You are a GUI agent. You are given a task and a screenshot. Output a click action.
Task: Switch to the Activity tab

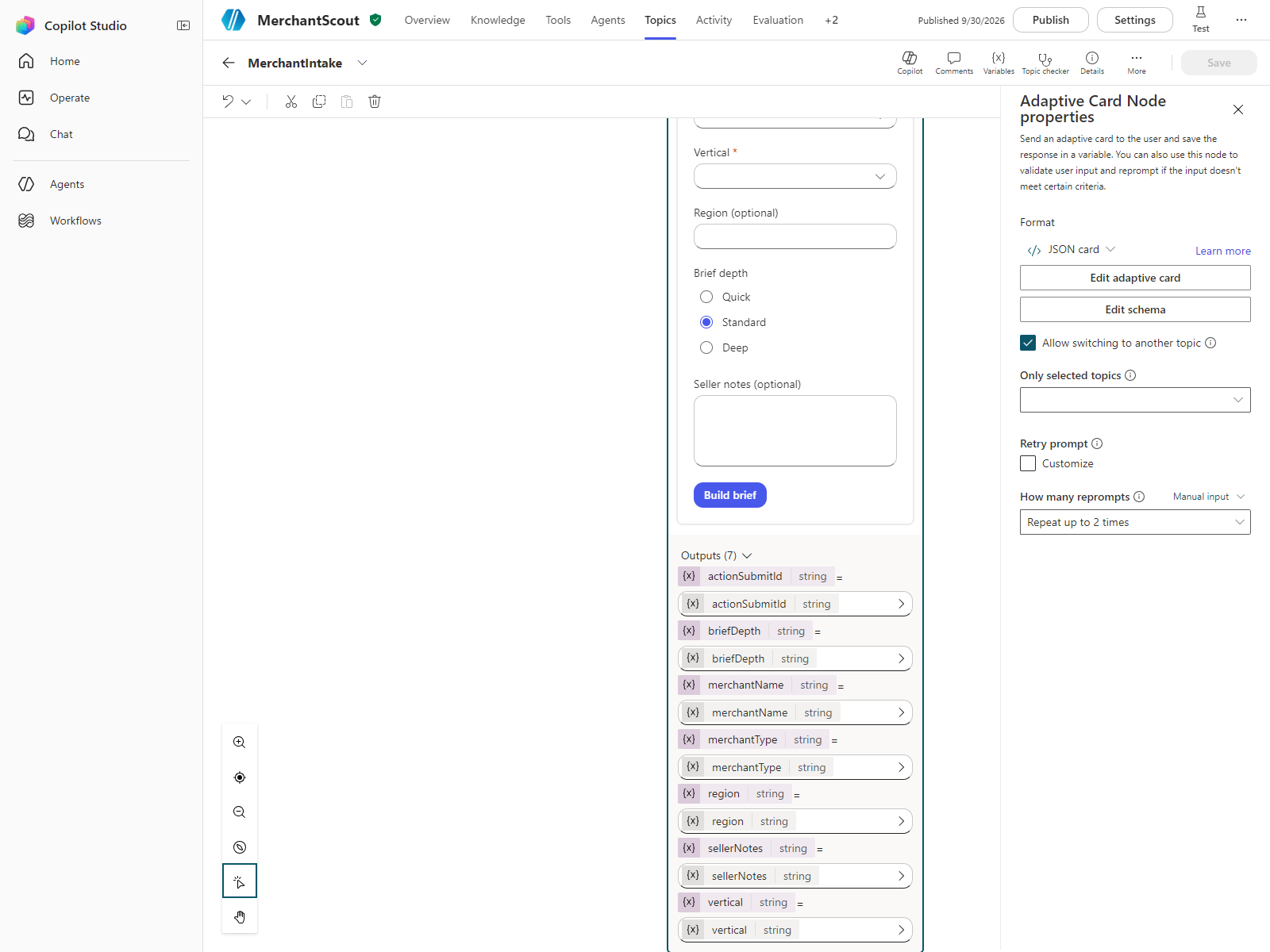714,20
